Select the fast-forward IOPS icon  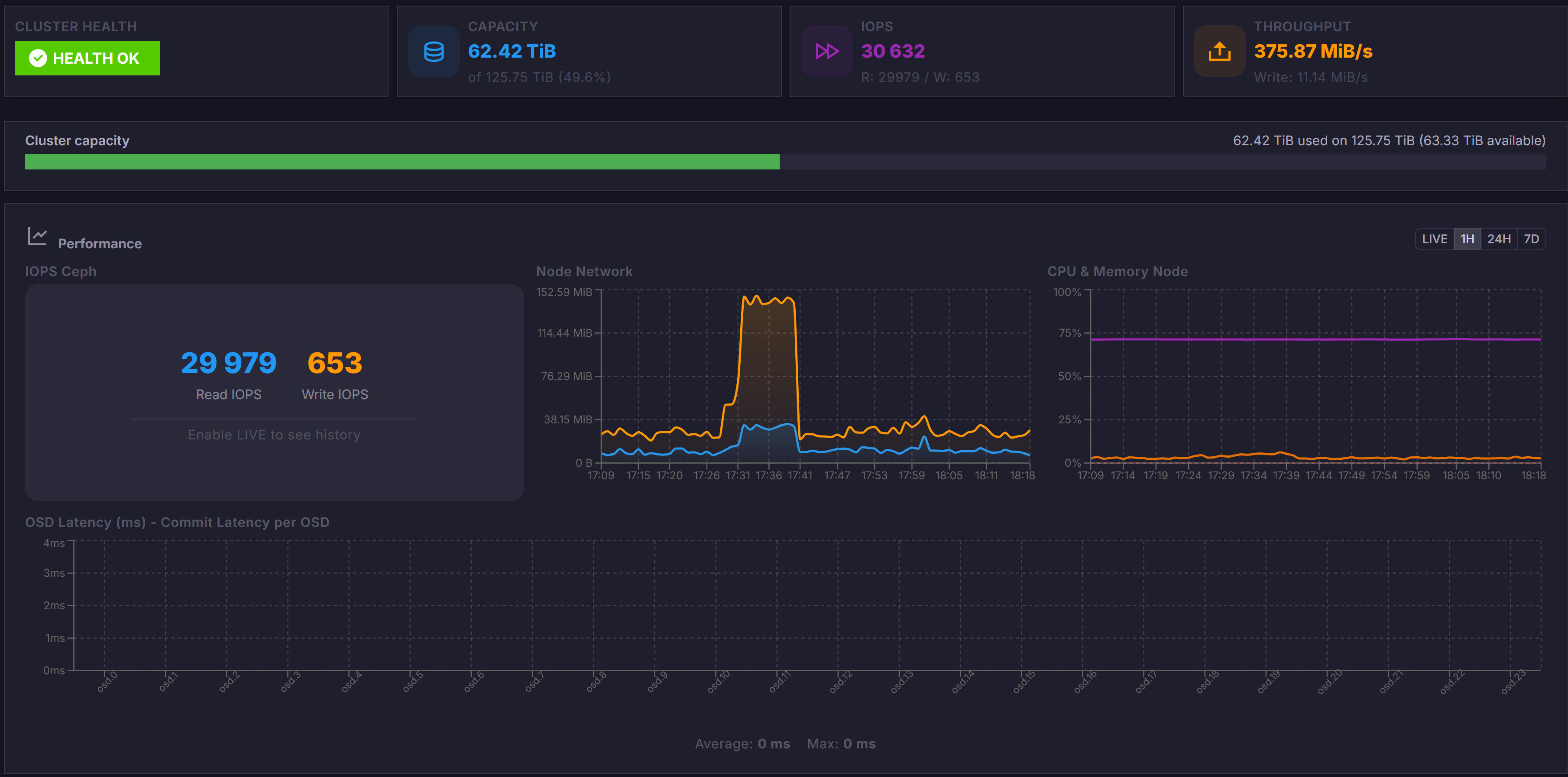click(x=826, y=51)
